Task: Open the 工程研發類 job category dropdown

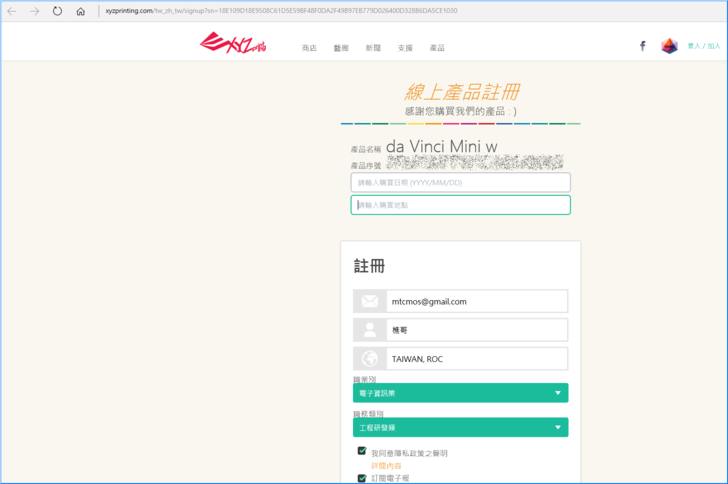Action: (x=460, y=427)
